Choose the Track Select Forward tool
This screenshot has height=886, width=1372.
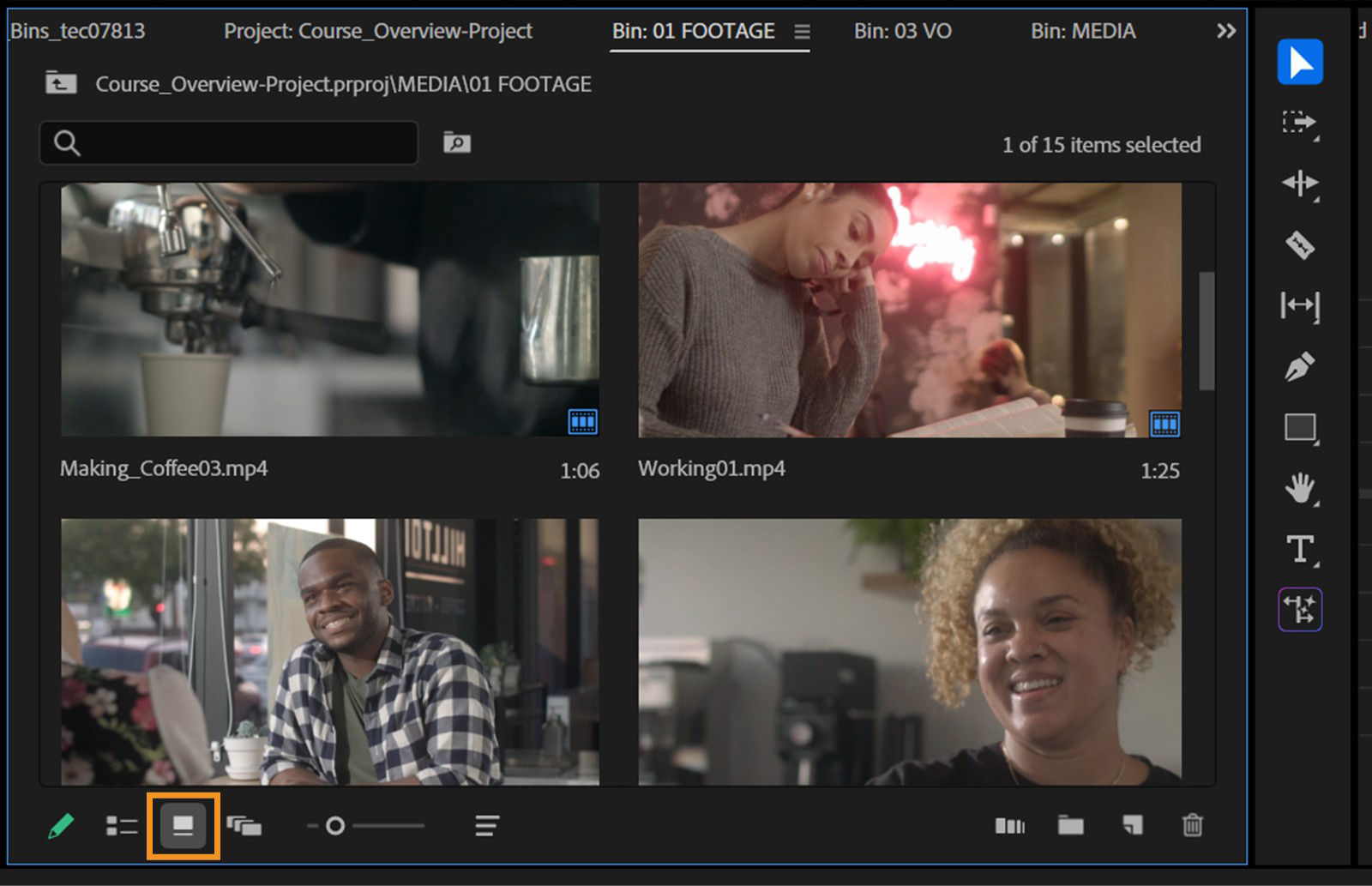1300,122
